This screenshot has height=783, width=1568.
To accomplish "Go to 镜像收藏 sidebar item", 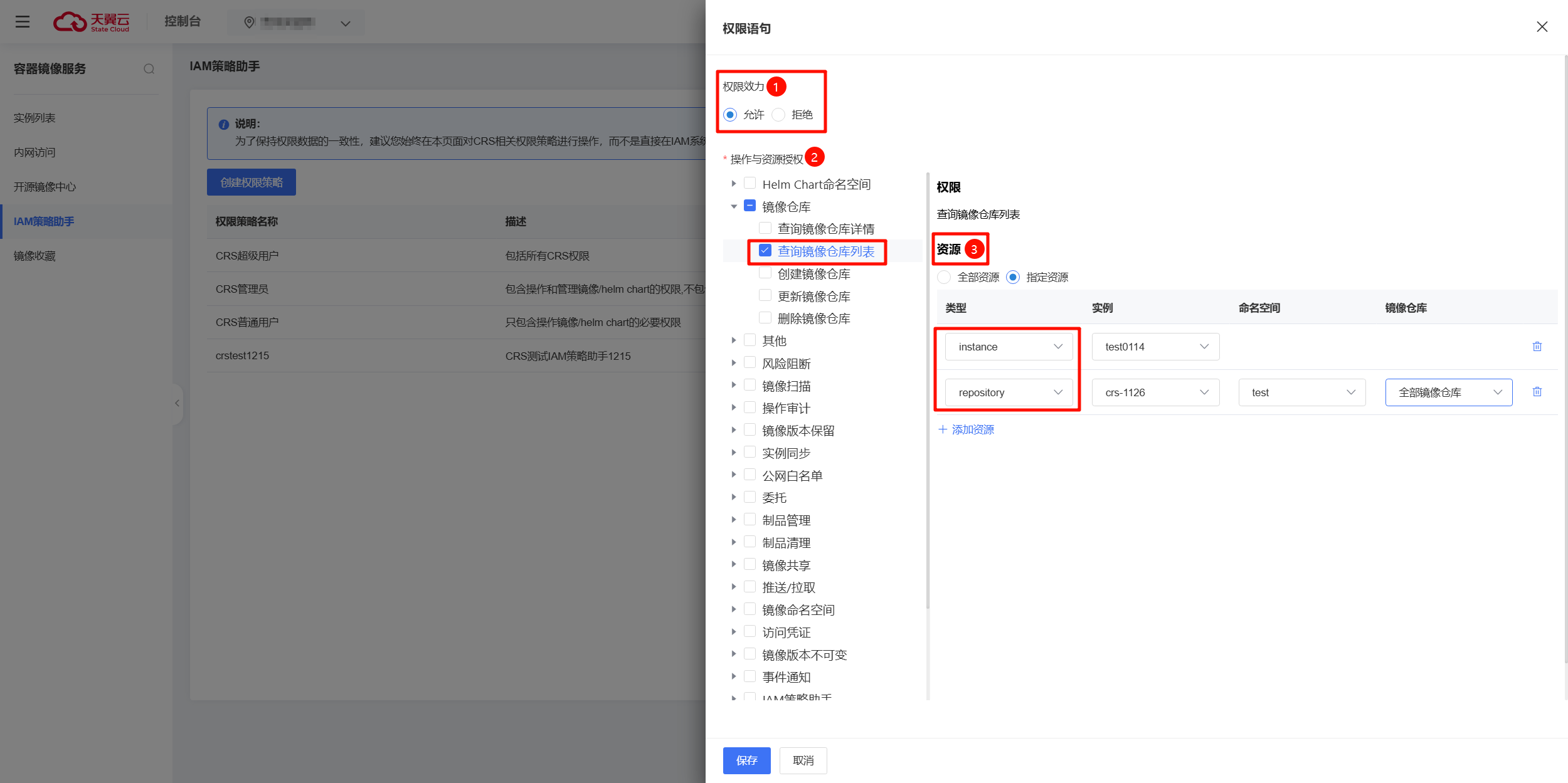I will [35, 256].
